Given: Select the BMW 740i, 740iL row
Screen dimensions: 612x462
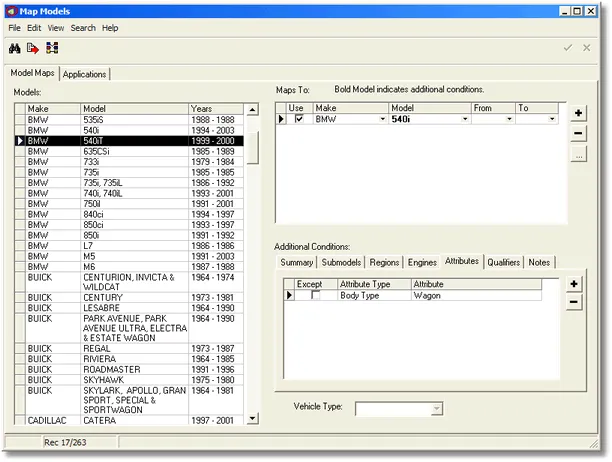Looking at the screenshot, I should pos(129,194).
